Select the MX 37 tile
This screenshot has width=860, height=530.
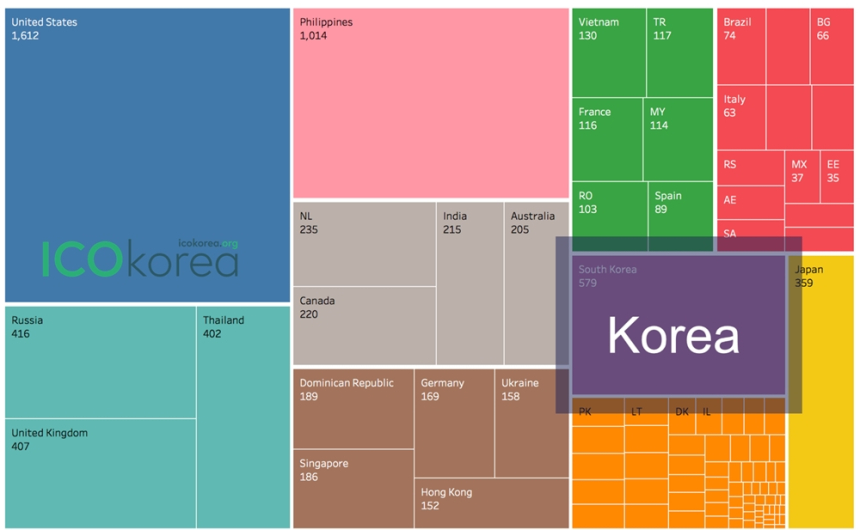pos(802,177)
